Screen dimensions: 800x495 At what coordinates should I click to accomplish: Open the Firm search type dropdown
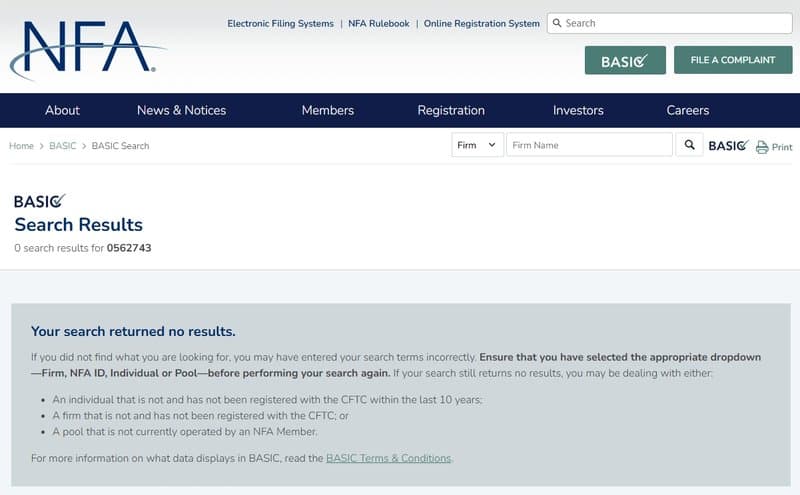(x=477, y=145)
